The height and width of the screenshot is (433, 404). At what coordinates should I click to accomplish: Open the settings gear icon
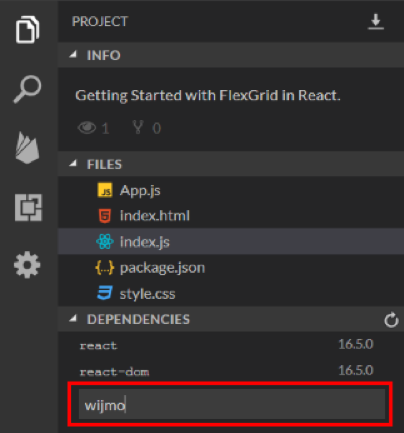[27, 265]
